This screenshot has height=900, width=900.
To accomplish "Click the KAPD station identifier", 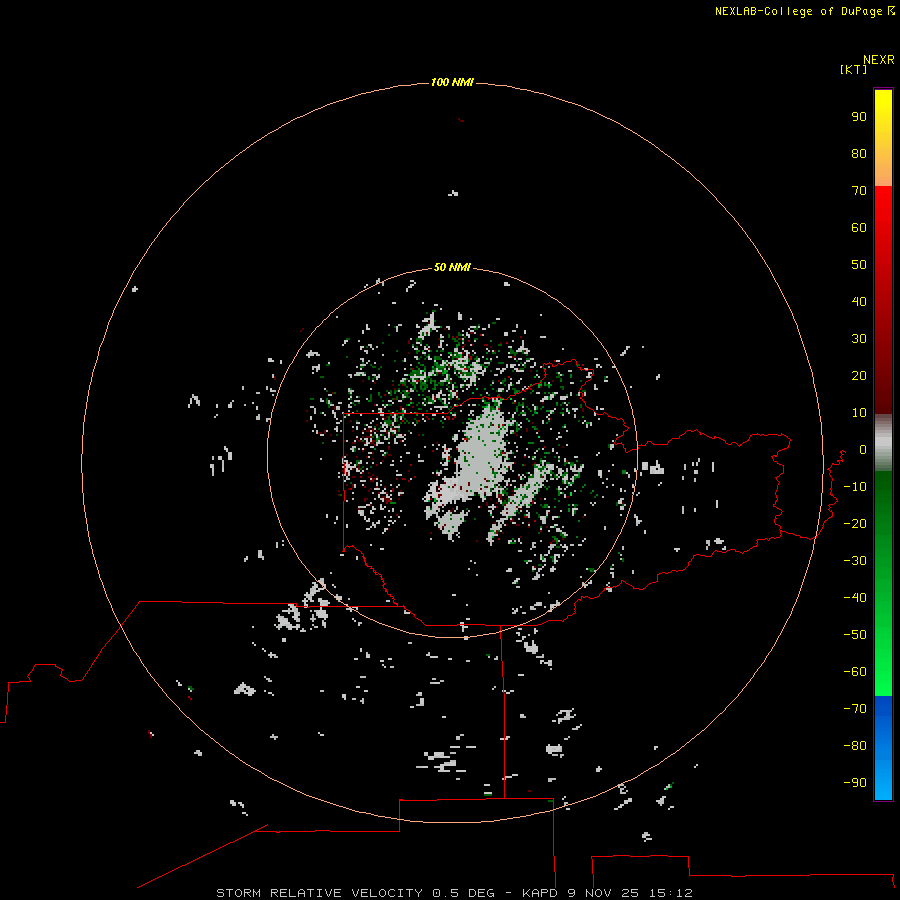I will [540, 893].
